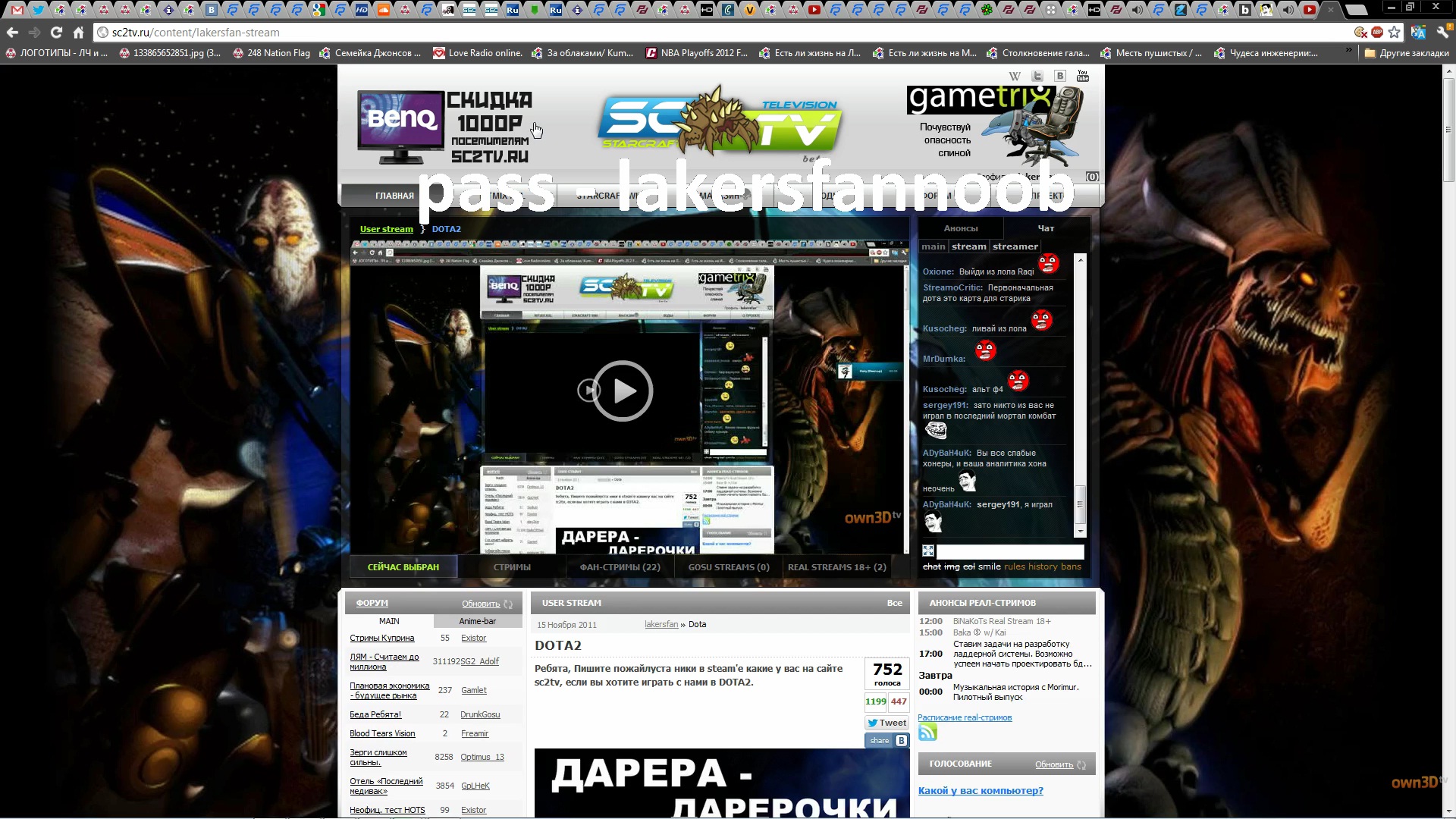Viewport: 1456px width, 819px height.
Task: Open the wrench settings menu
Action: coord(1442,33)
